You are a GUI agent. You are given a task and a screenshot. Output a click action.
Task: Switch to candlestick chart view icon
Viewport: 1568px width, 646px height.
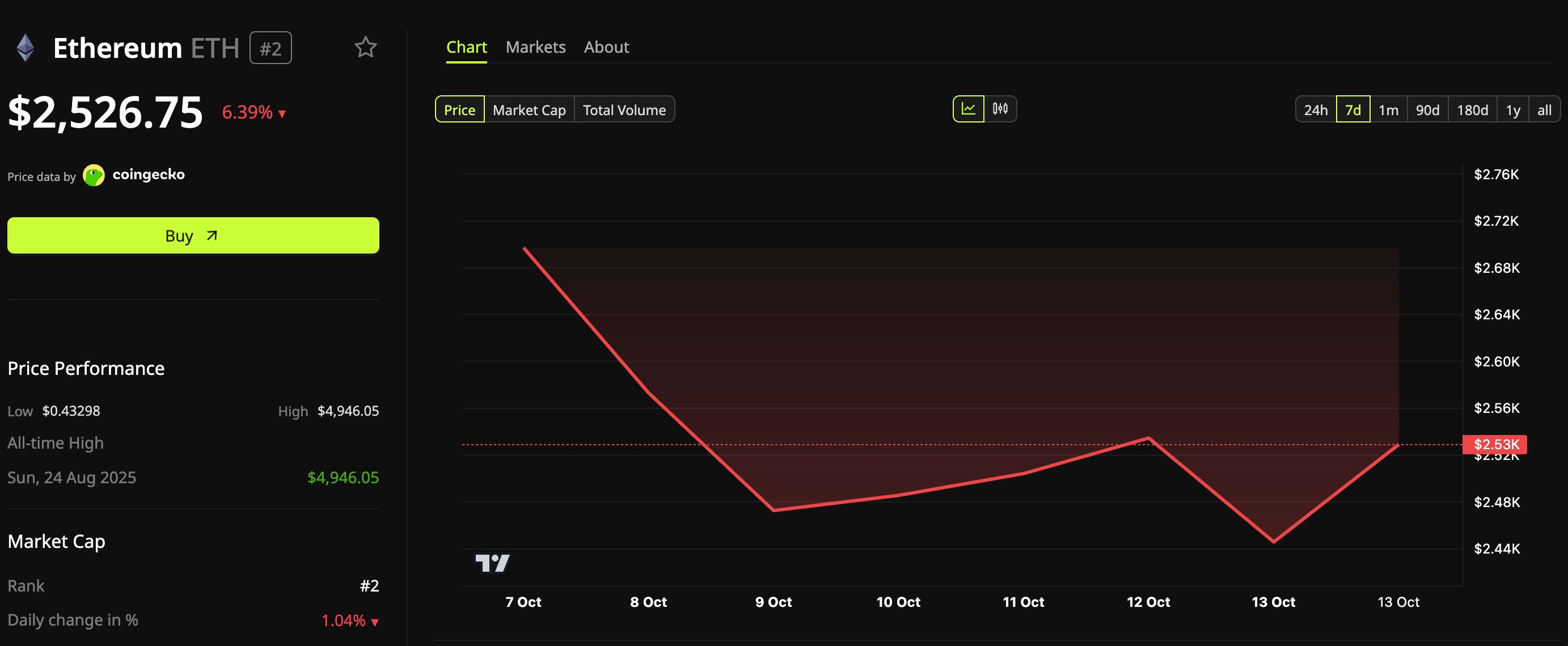click(1000, 109)
